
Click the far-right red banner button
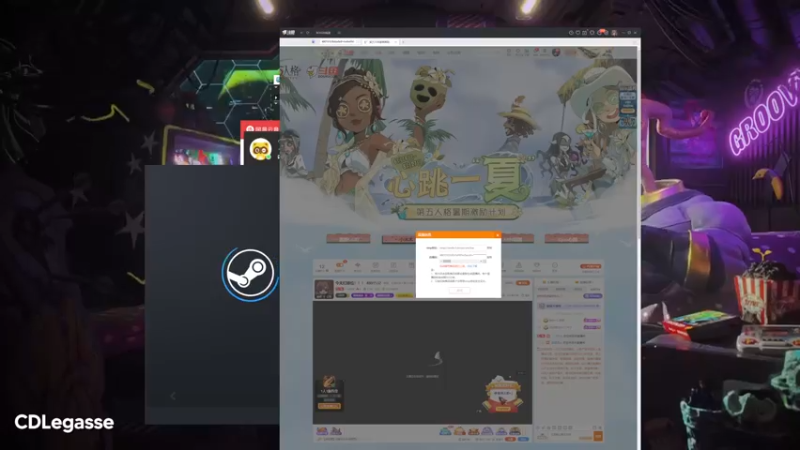pyautogui.click(x=566, y=238)
